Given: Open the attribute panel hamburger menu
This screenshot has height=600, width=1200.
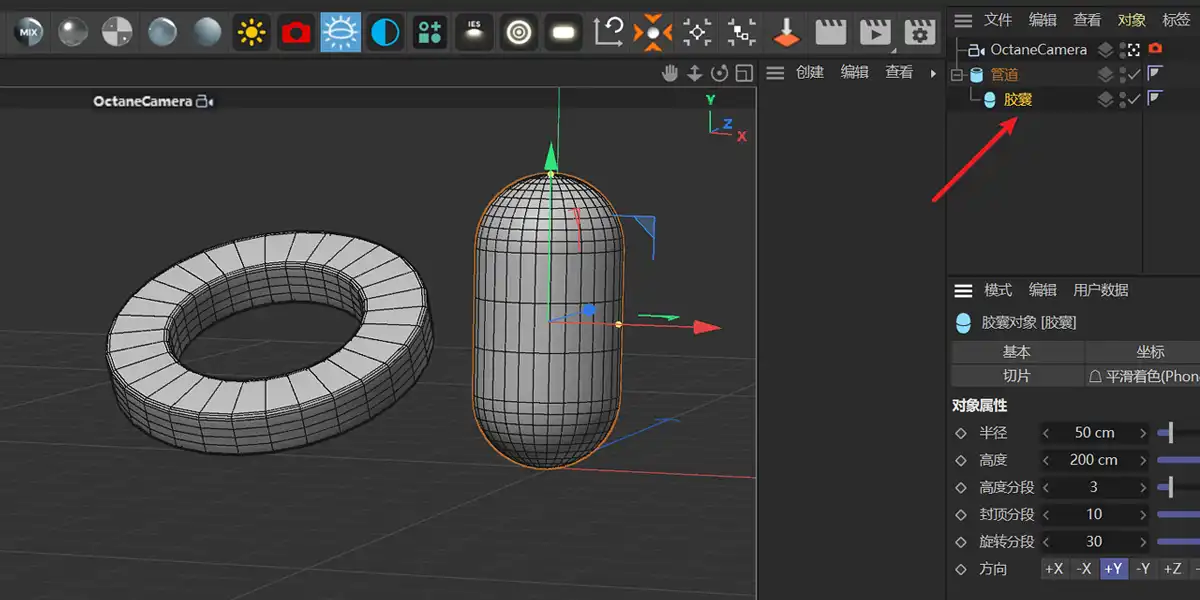Looking at the screenshot, I should coord(963,290).
